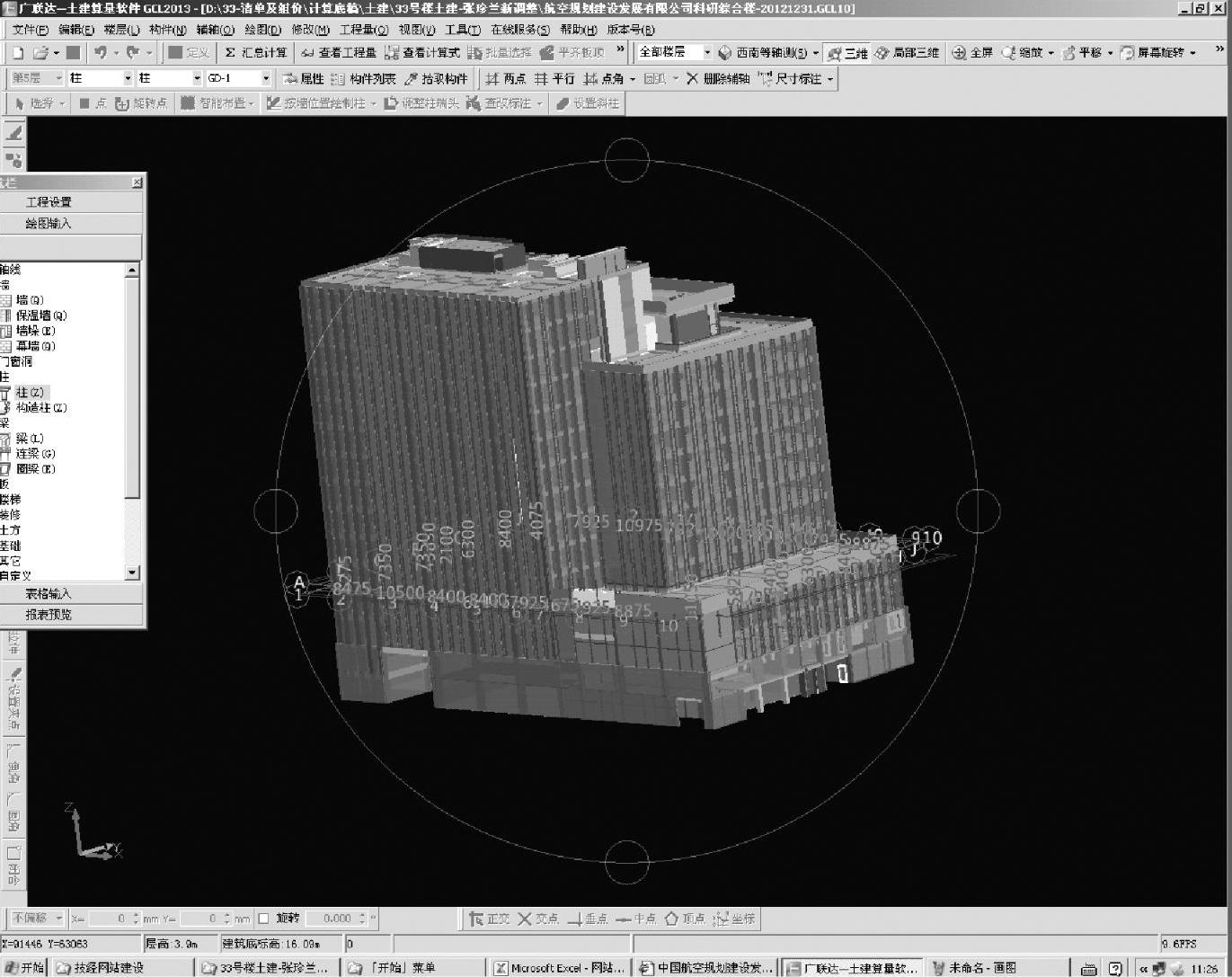
Task: Click 删除辅轴 delete auxiliary axis
Action: (718, 79)
